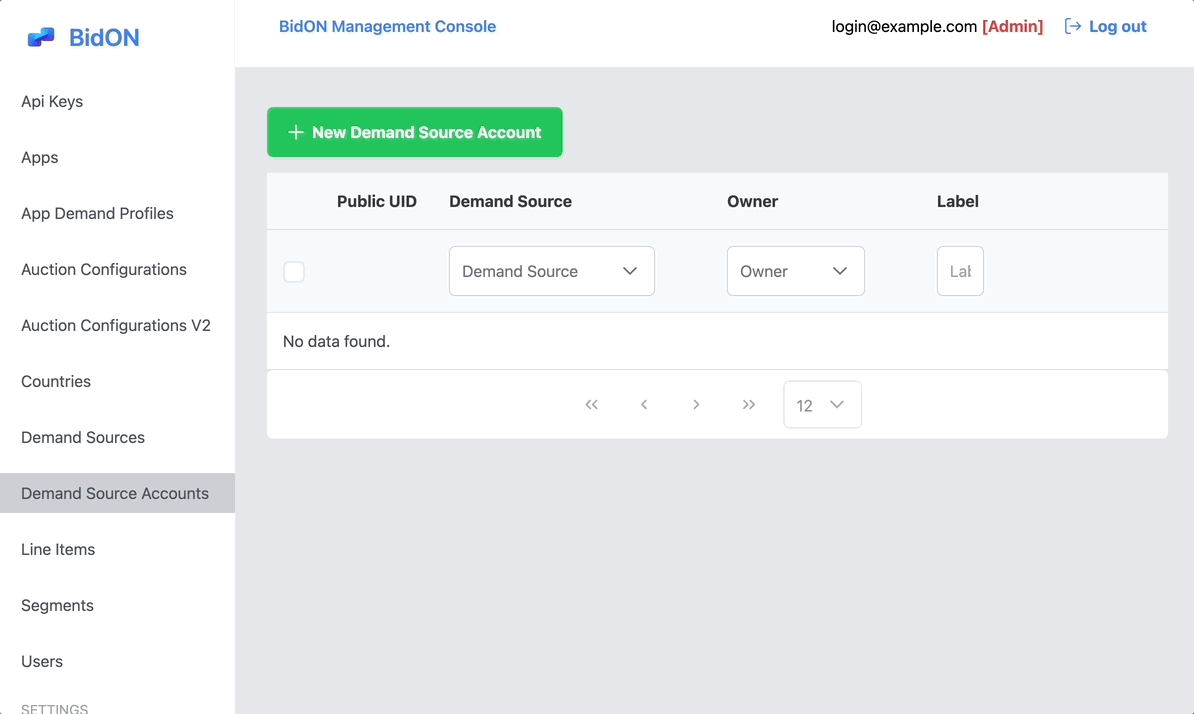
Task: Click the Label filter input field
Action: 959,271
